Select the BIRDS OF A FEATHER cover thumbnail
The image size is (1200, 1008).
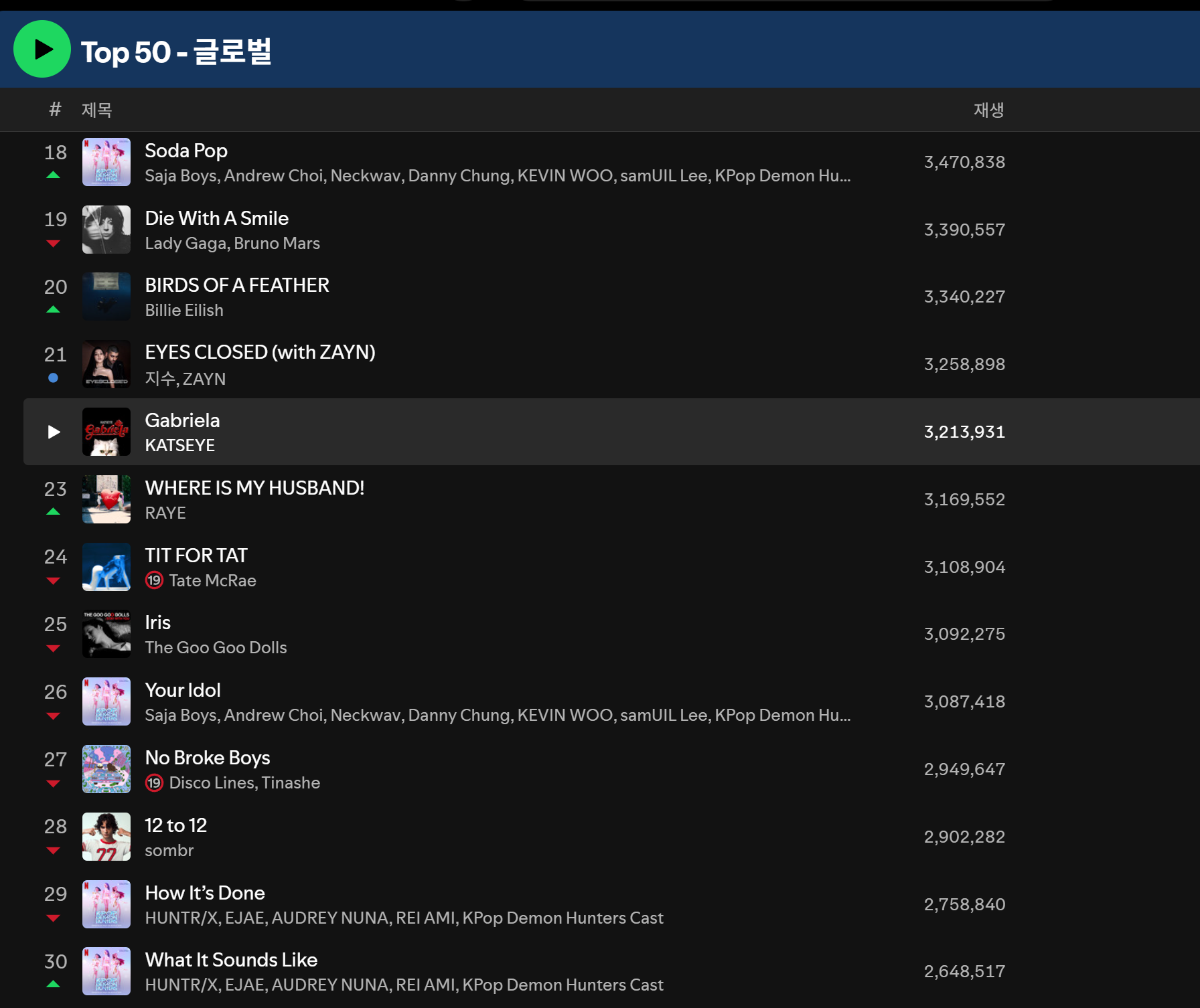(106, 297)
